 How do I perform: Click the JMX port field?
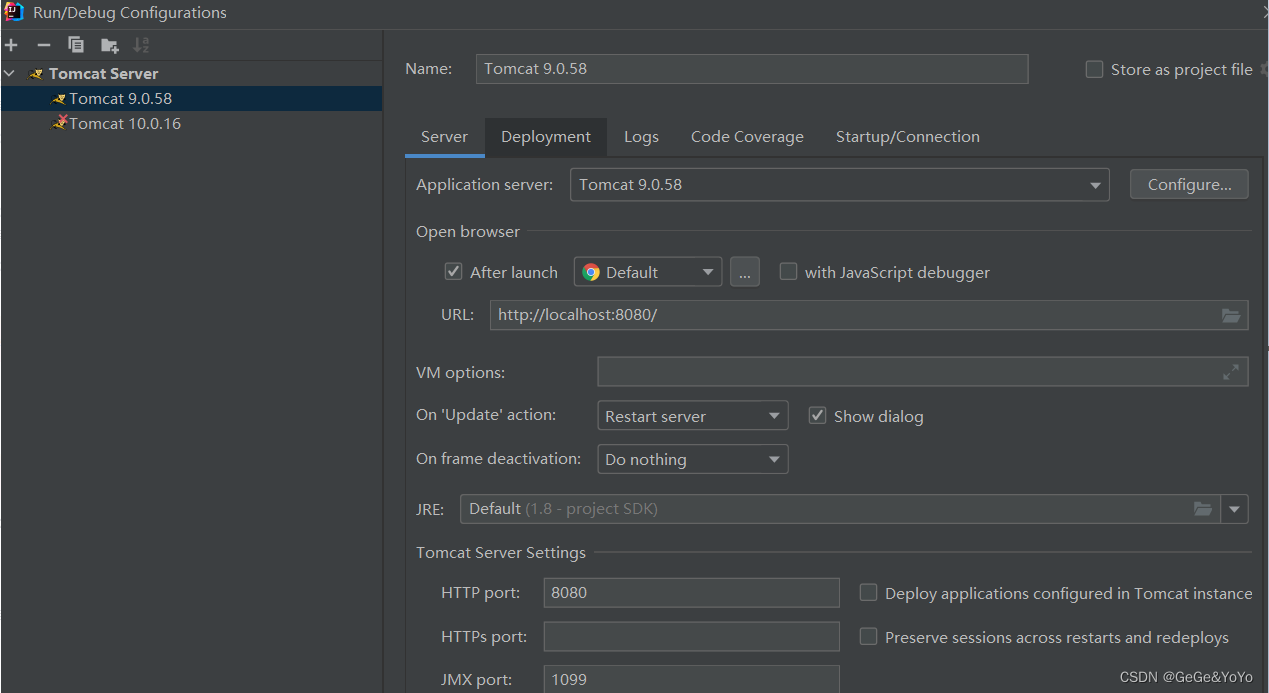coord(692,680)
